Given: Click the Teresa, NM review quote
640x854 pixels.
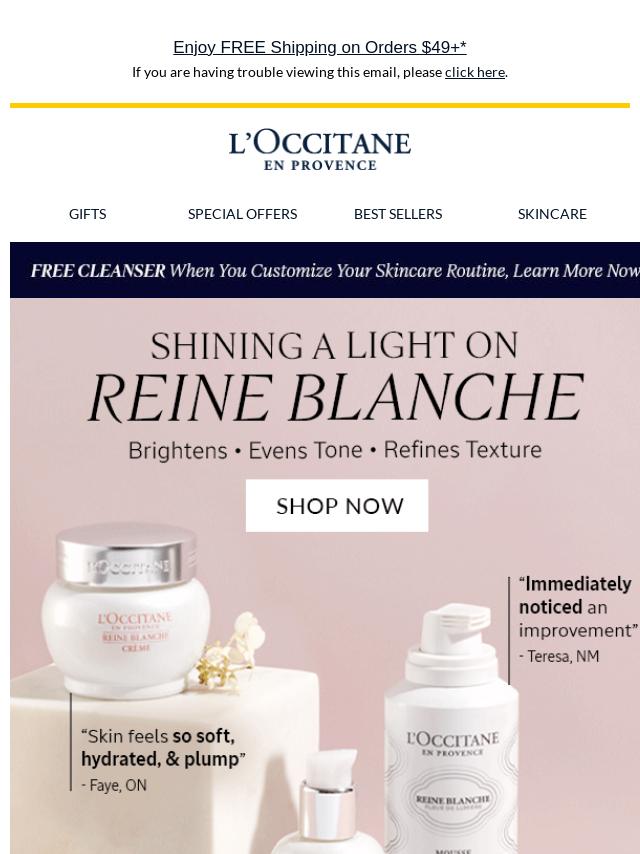Looking at the screenshot, I should click(x=576, y=619).
